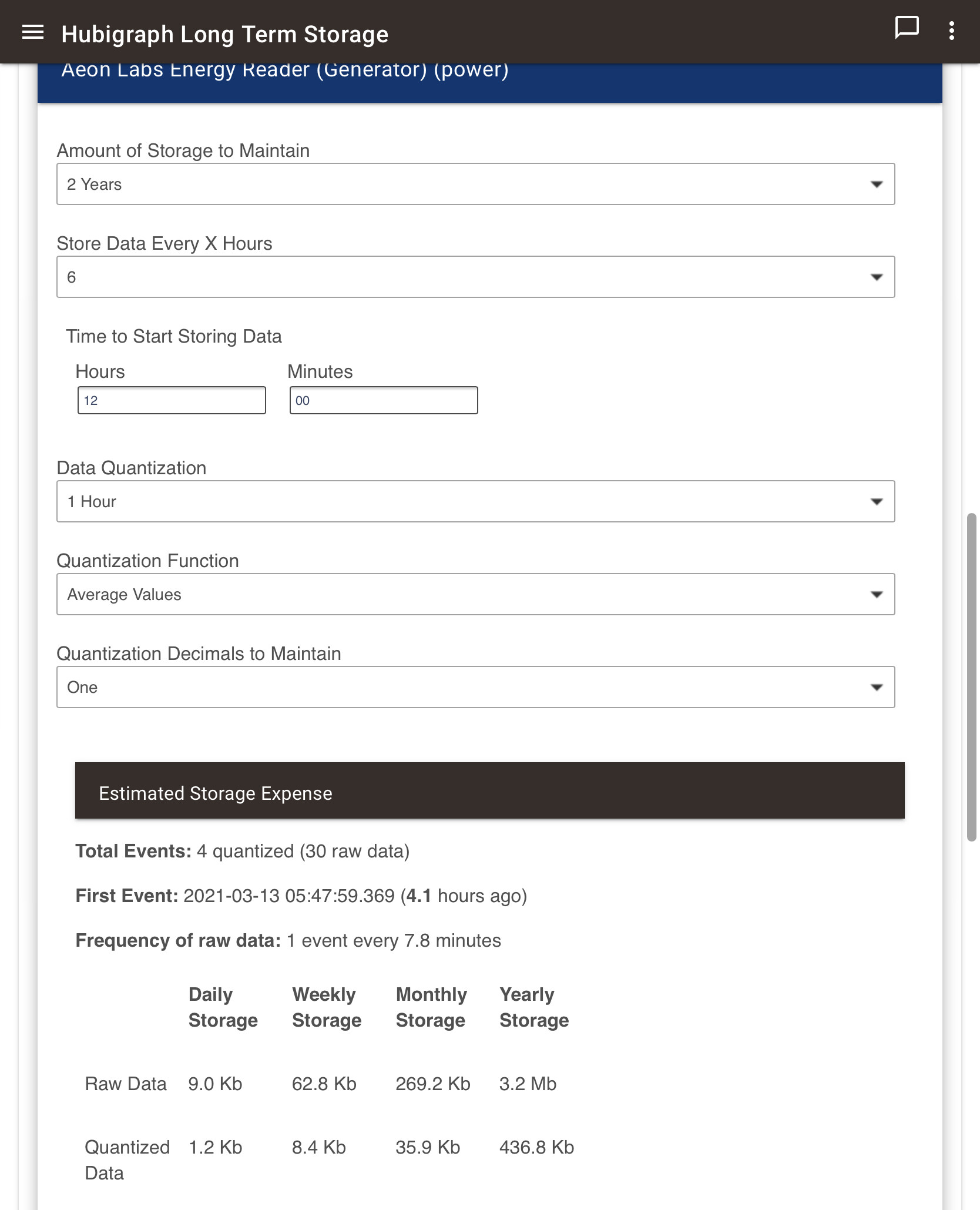Expand Quantization Decimals to Maintain dropdown
The width and height of the screenshot is (980, 1210).
click(475, 687)
